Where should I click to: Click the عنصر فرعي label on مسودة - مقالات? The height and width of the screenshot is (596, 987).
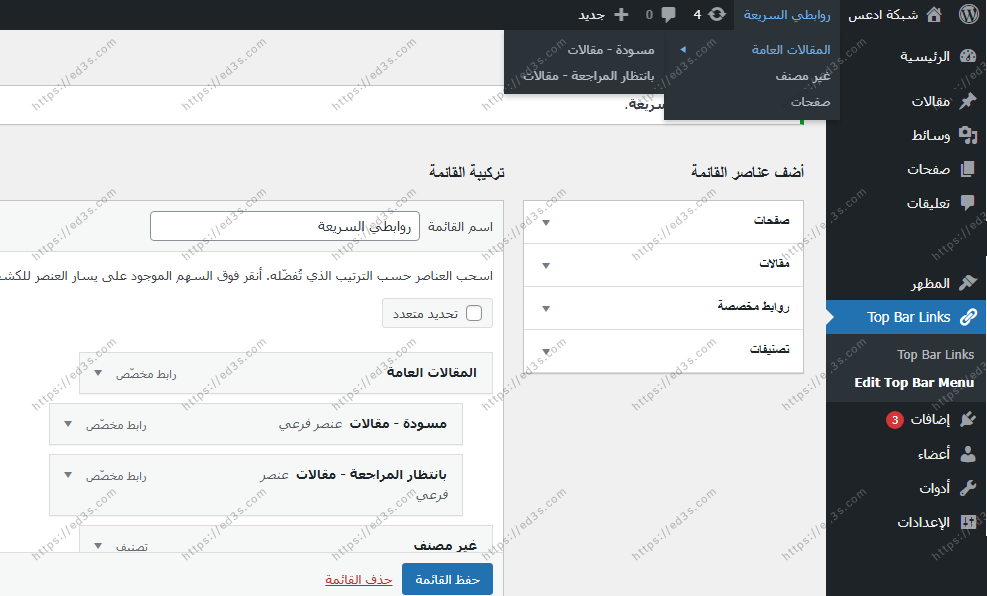pos(310,425)
